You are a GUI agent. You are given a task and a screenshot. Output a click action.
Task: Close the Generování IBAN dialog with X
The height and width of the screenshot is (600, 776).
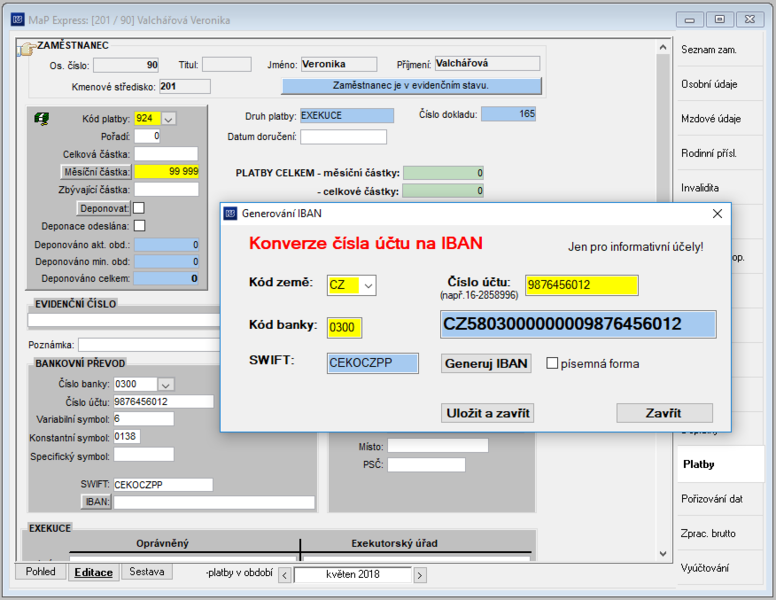coord(717,213)
